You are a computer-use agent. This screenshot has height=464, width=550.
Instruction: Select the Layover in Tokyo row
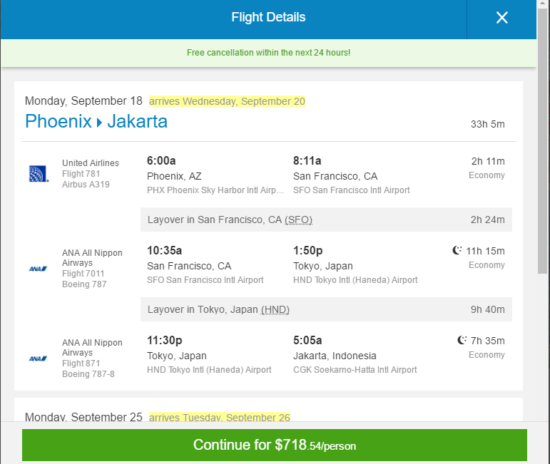[x=326, y=309]
